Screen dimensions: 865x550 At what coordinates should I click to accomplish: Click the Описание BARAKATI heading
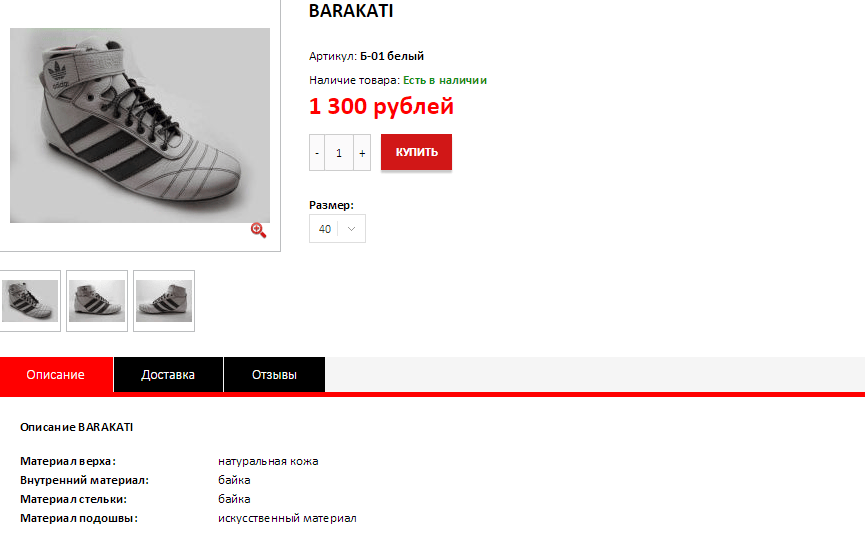[x=77, y=427]
